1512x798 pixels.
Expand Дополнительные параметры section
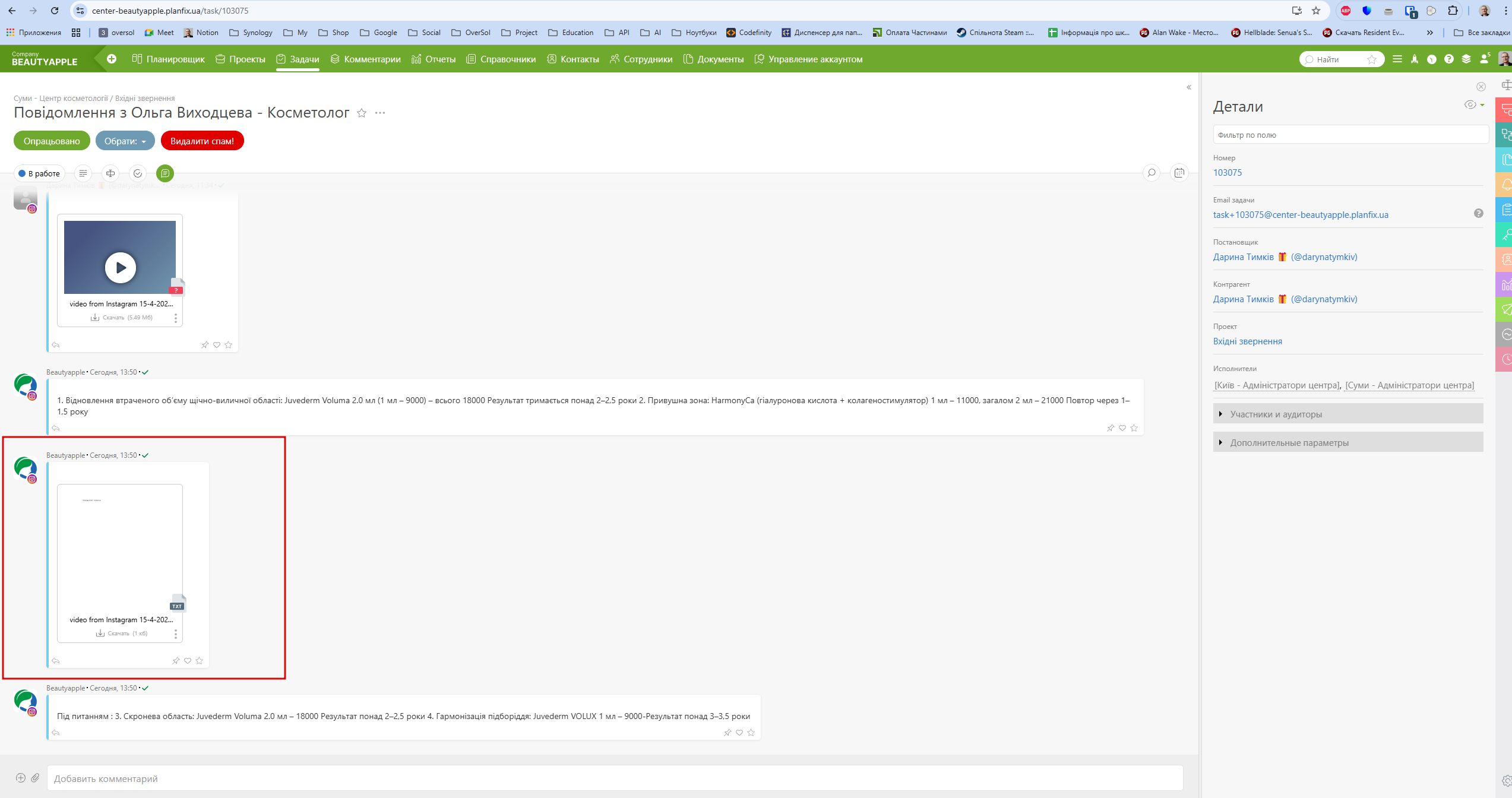coord(1289,442)
